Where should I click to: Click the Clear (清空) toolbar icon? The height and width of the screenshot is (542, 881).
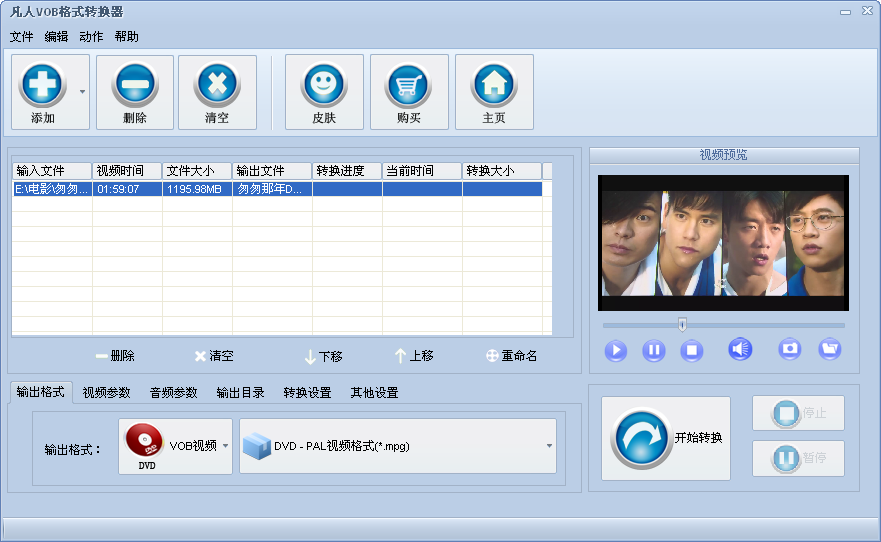[x=217, y=85]
